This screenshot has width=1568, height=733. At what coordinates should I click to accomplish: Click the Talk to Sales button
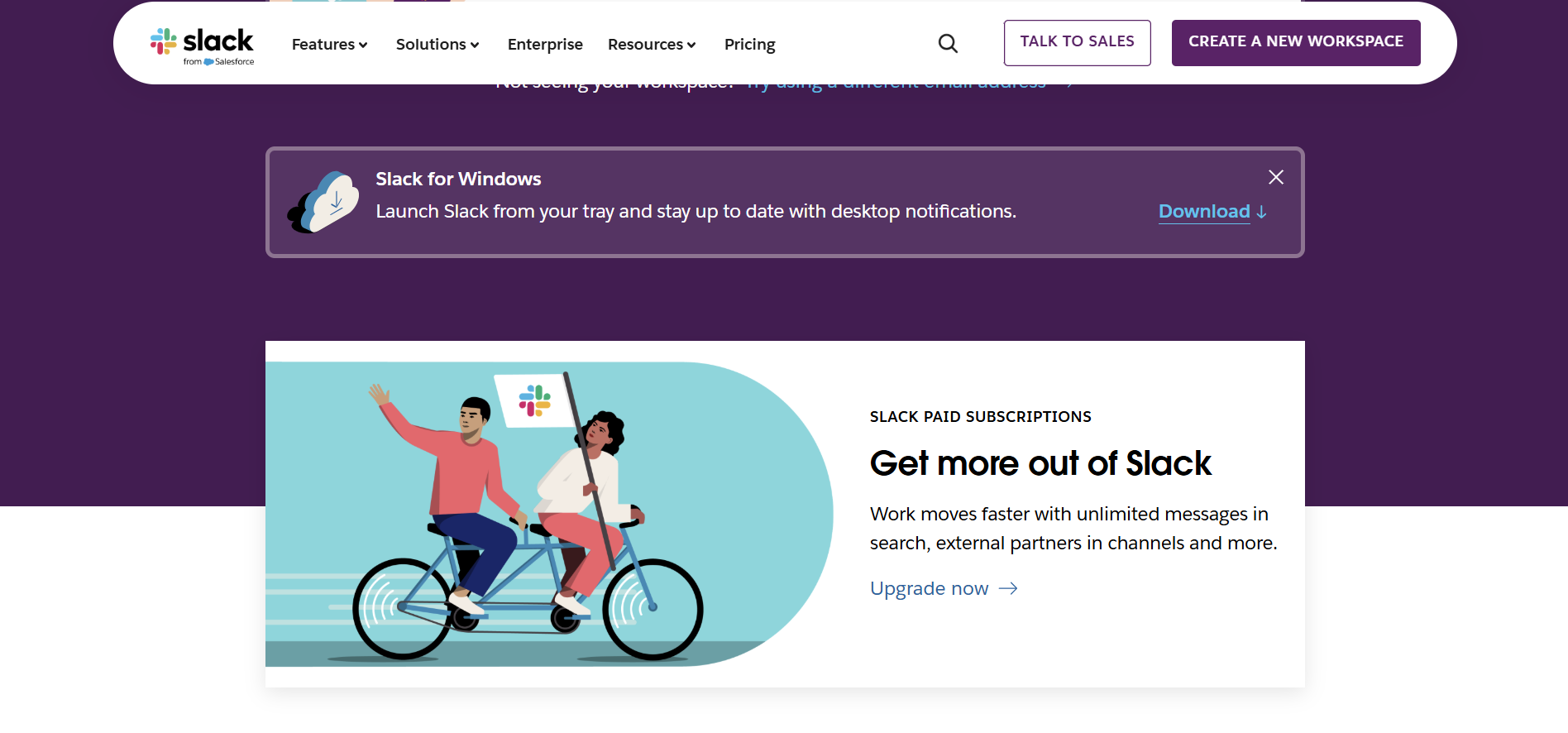1077,43
